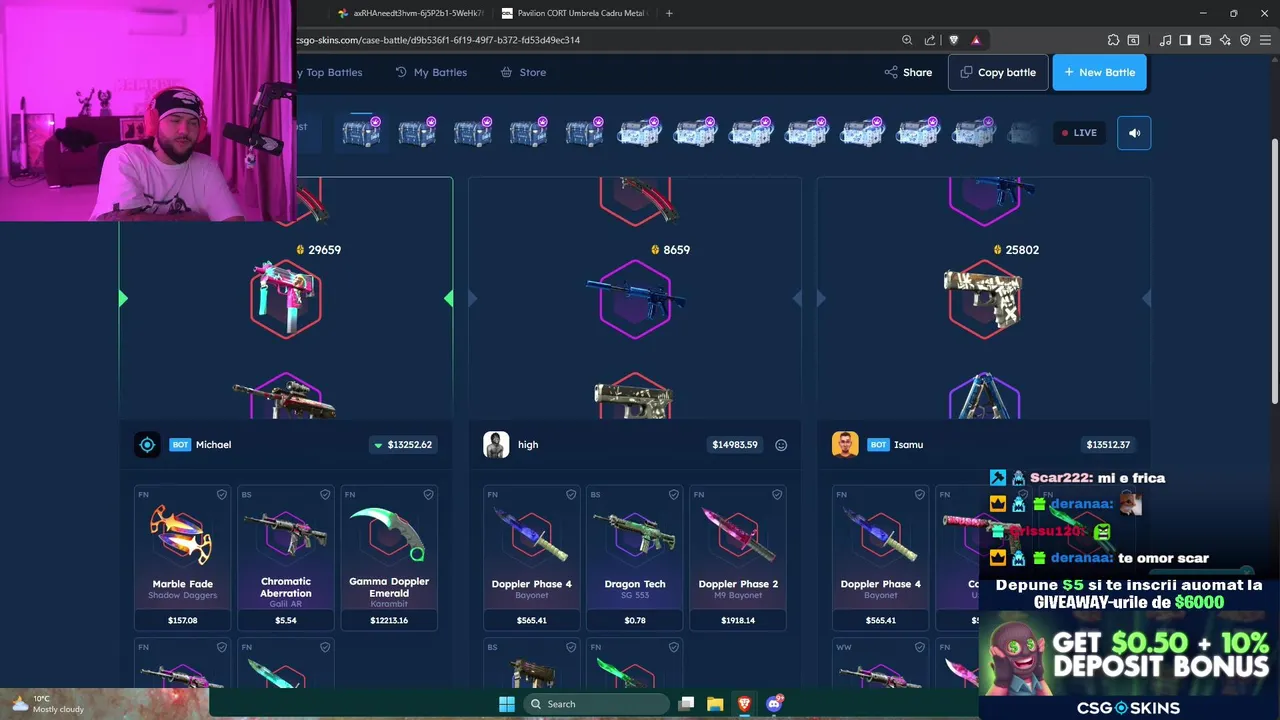
Task: Click the deposit bonus banner ad
Action: pos(1129,647)
